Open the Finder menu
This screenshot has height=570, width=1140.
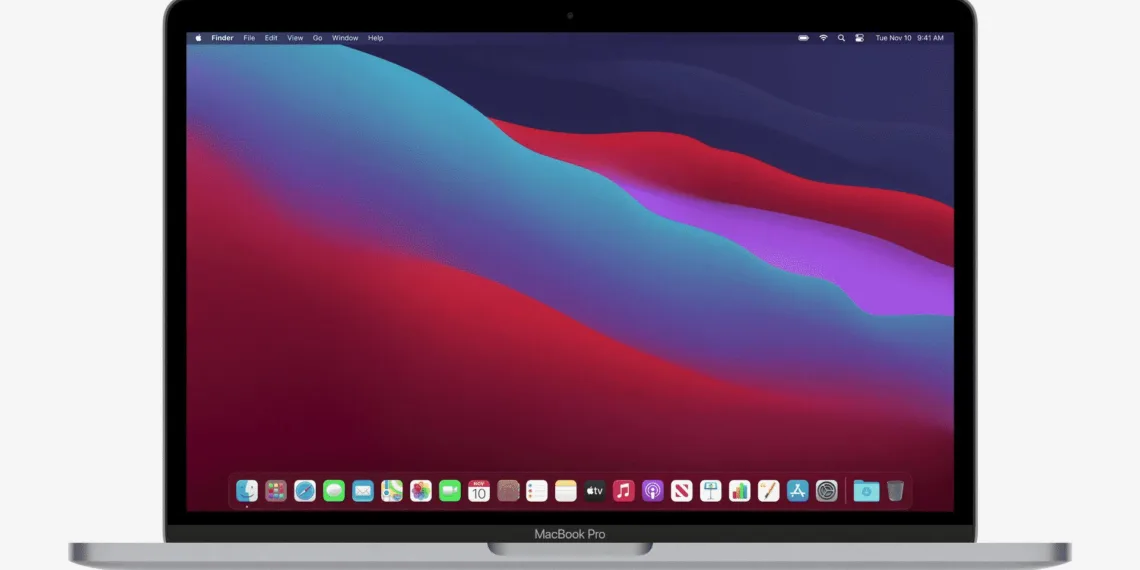222,38
